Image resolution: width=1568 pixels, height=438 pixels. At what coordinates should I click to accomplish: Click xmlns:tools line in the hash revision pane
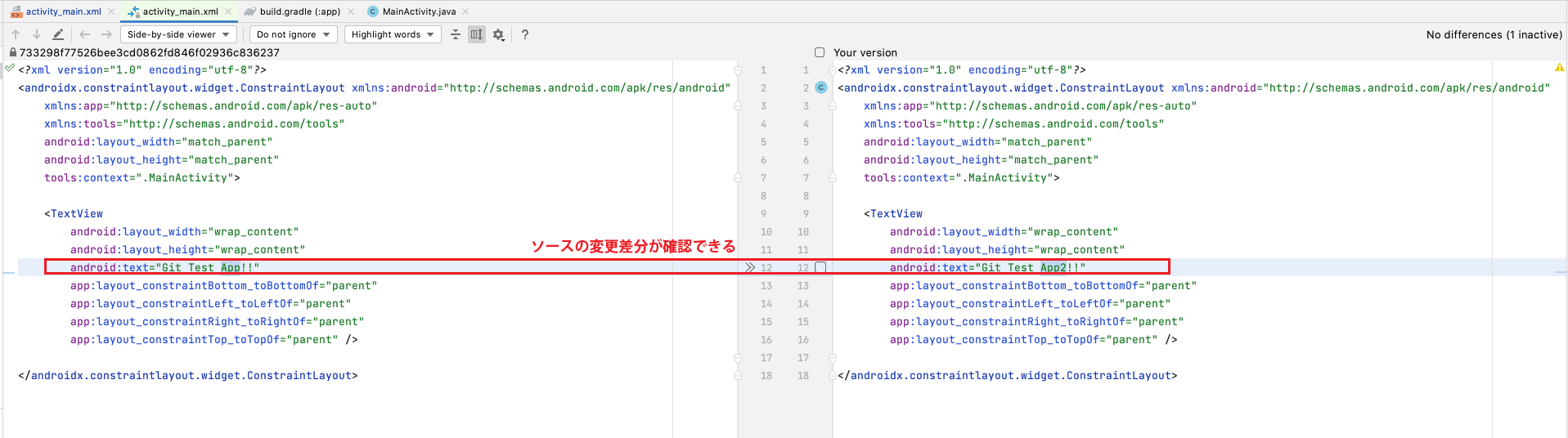(194, 123)
